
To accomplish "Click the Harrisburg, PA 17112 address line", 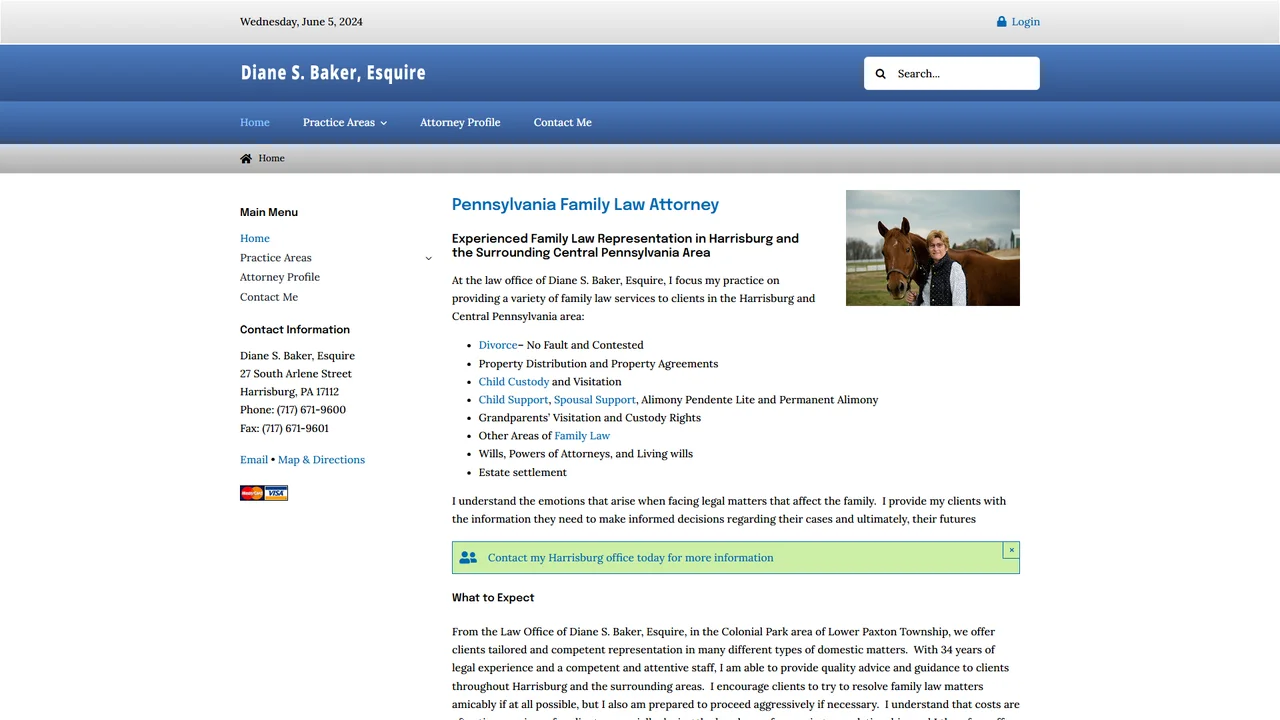I will (289, 392).
